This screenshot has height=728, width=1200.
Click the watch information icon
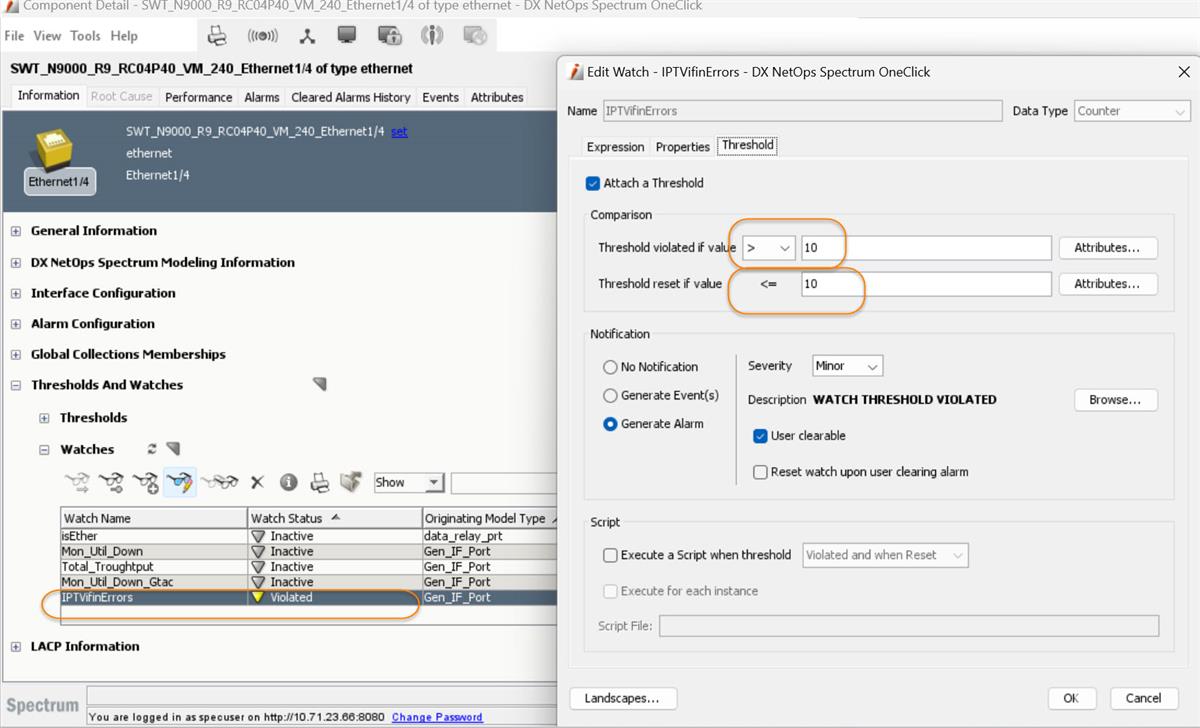(289, 482)
